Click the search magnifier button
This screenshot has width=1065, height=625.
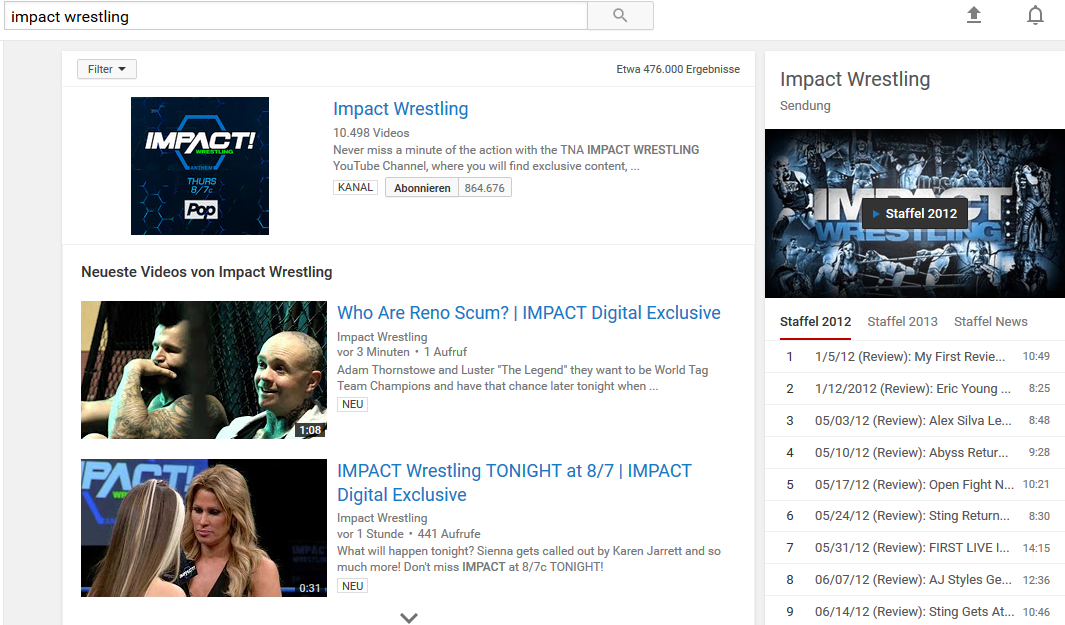pyautogui.click(x=620, y=16)
